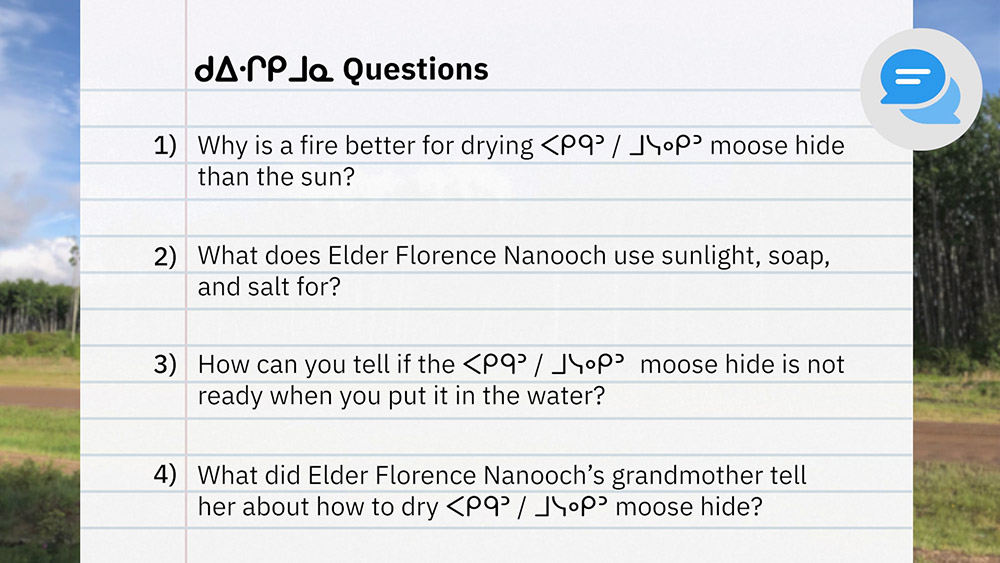Screen dimensions: 1000x563
Task: Click question number 1) marker
Action: tap(165, 145)
